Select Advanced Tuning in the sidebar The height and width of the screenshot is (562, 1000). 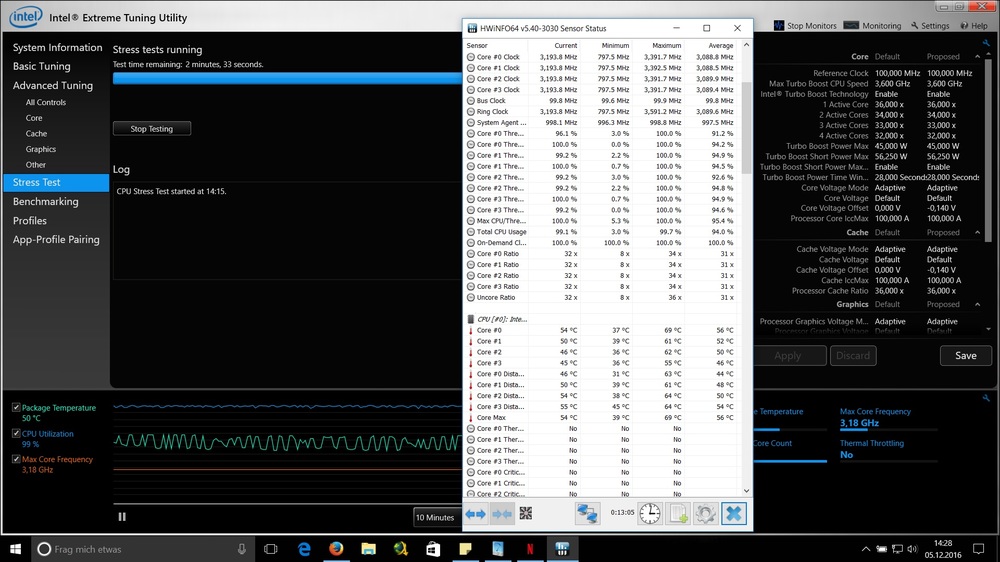53,86
